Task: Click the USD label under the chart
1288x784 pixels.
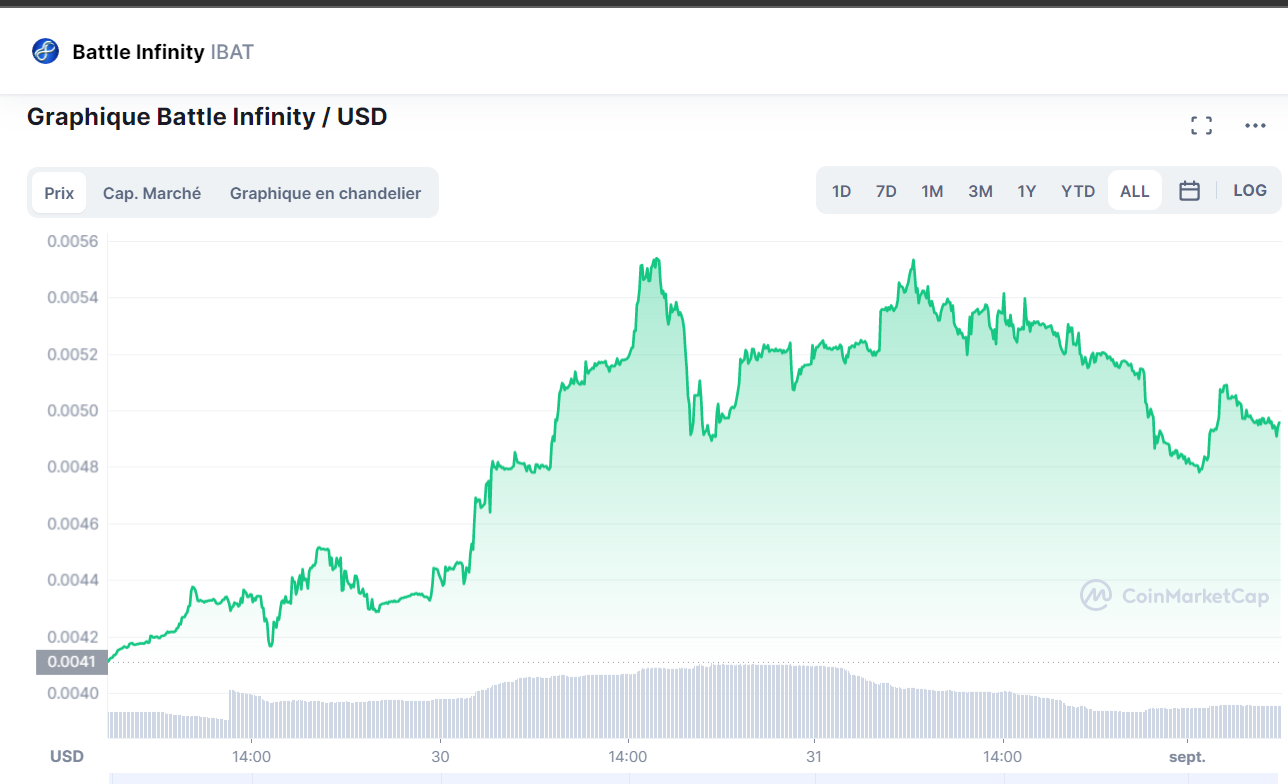Action: [x=67, y=757]
